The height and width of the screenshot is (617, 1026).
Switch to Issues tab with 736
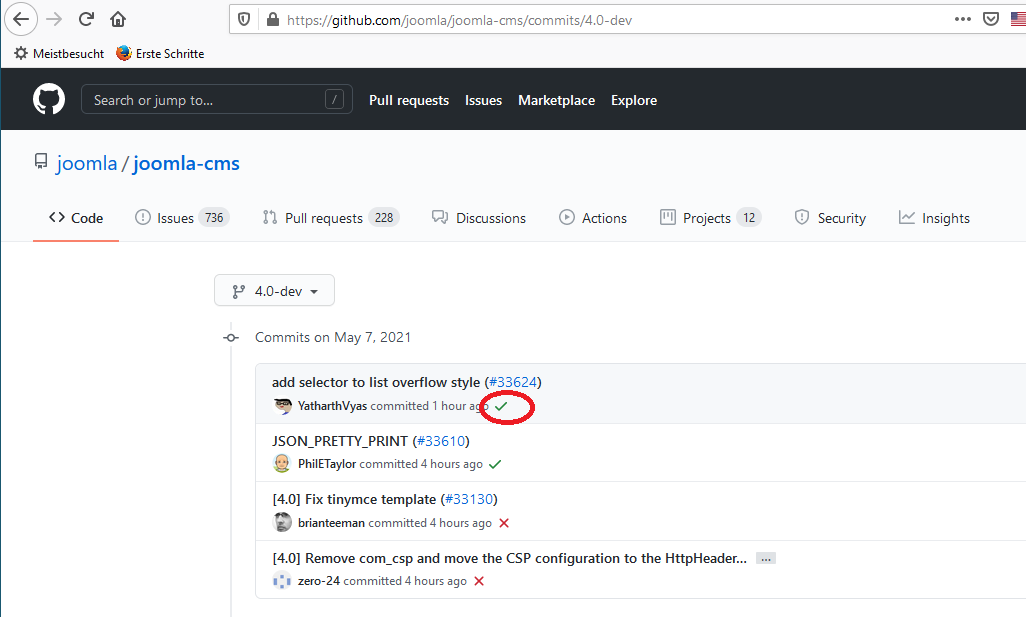coord(182,218)
